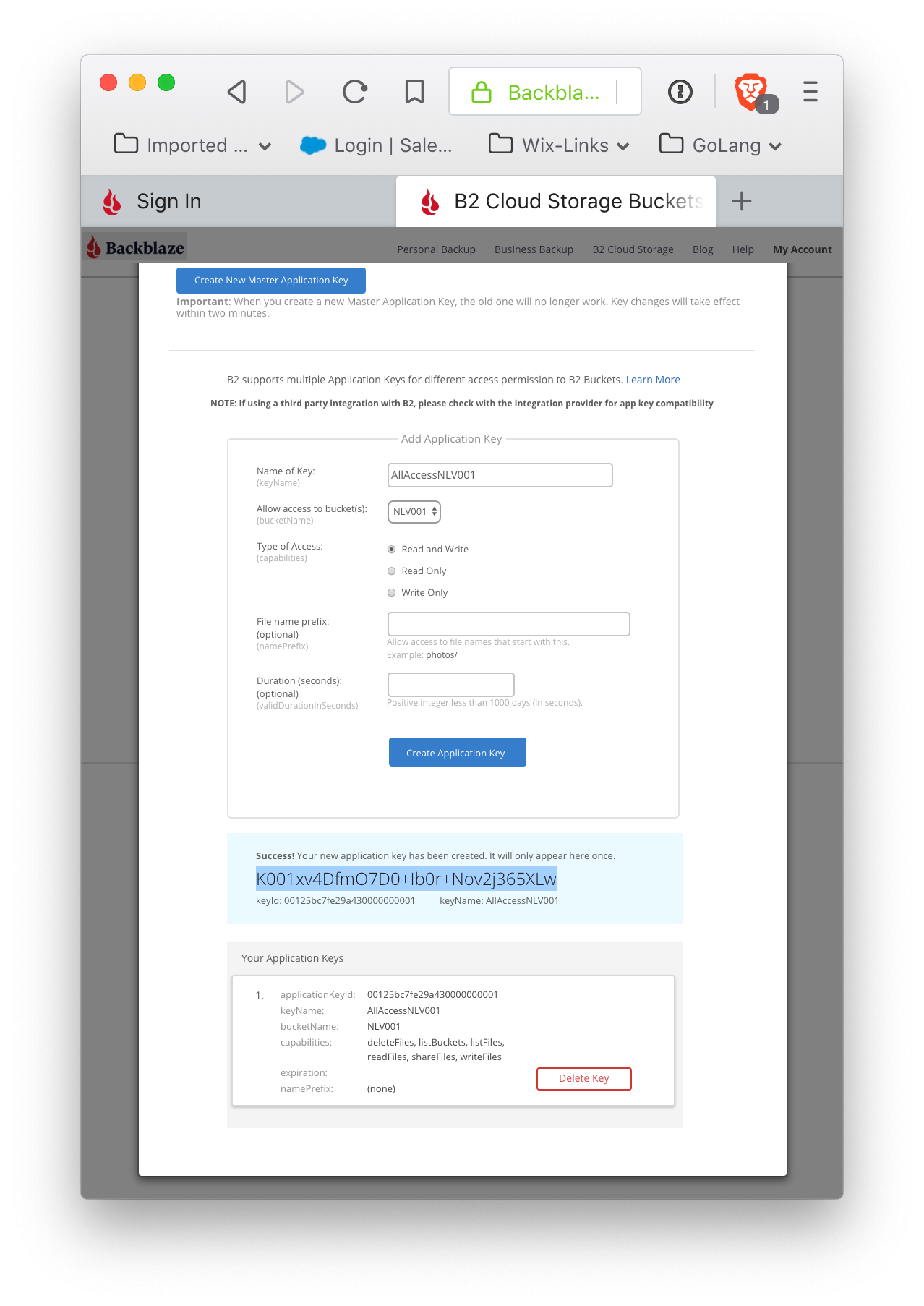Open the Help nav item

pyautogui.click(x=743, y=249)
